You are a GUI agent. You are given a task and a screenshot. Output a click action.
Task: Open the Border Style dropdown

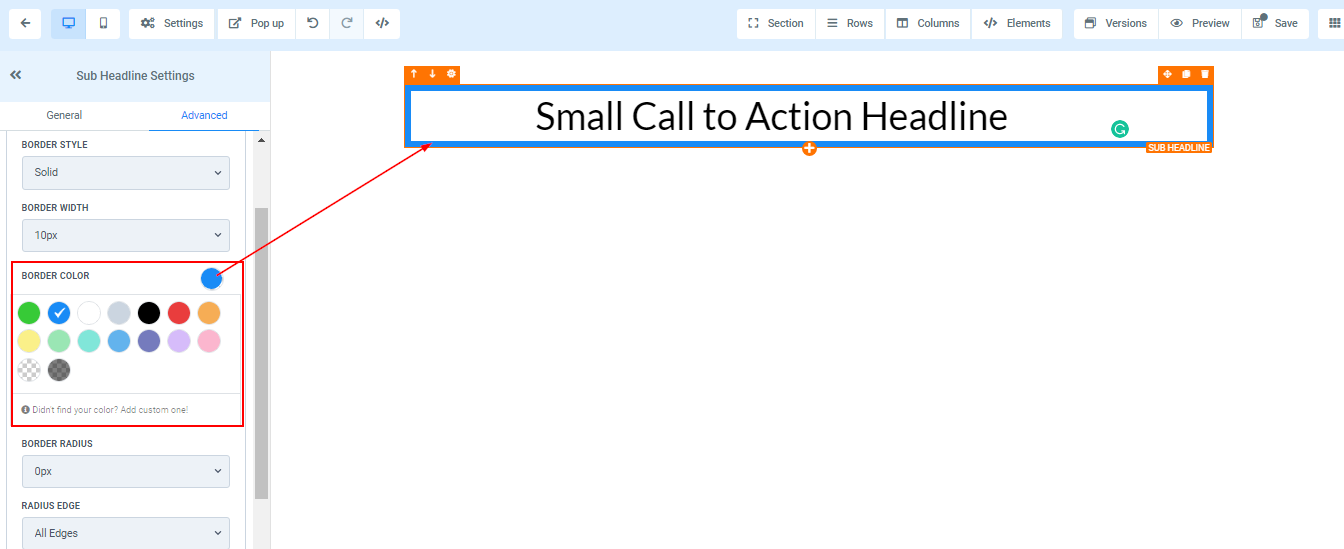coord(126,173)
